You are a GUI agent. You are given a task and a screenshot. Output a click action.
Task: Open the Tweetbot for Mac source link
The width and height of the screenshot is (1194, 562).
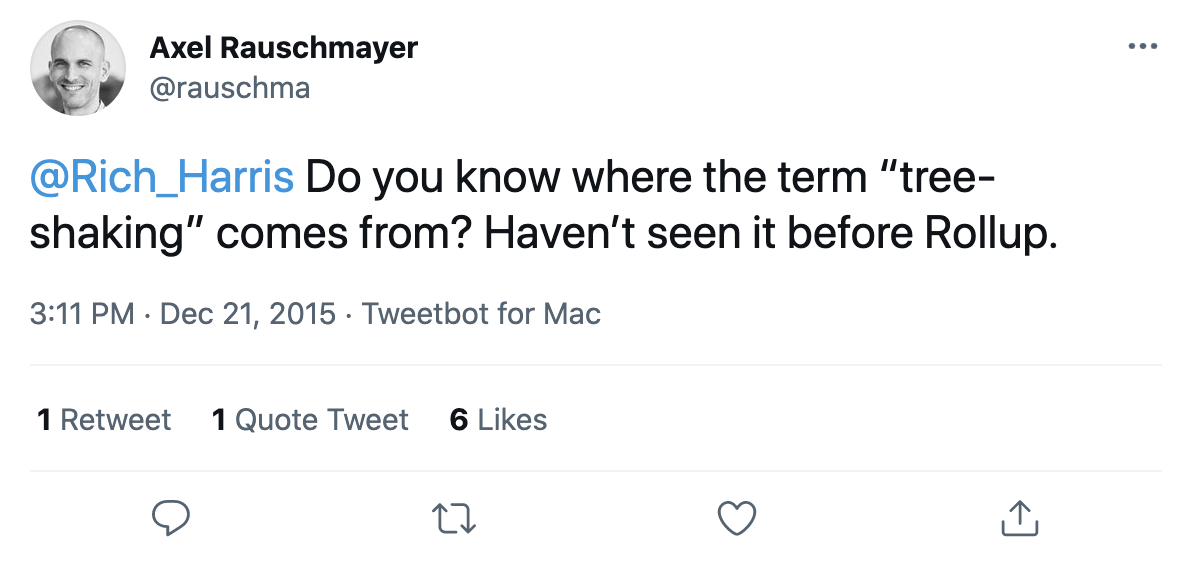pos(481,314)
